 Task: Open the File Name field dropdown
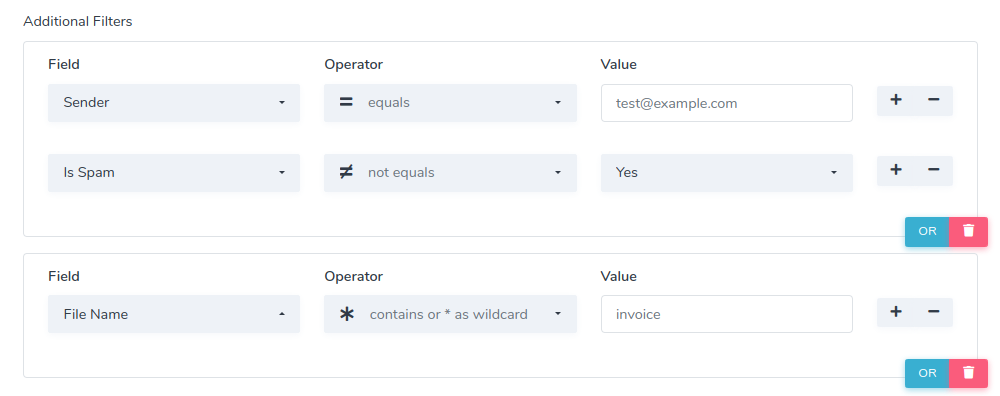pos(173,314)
